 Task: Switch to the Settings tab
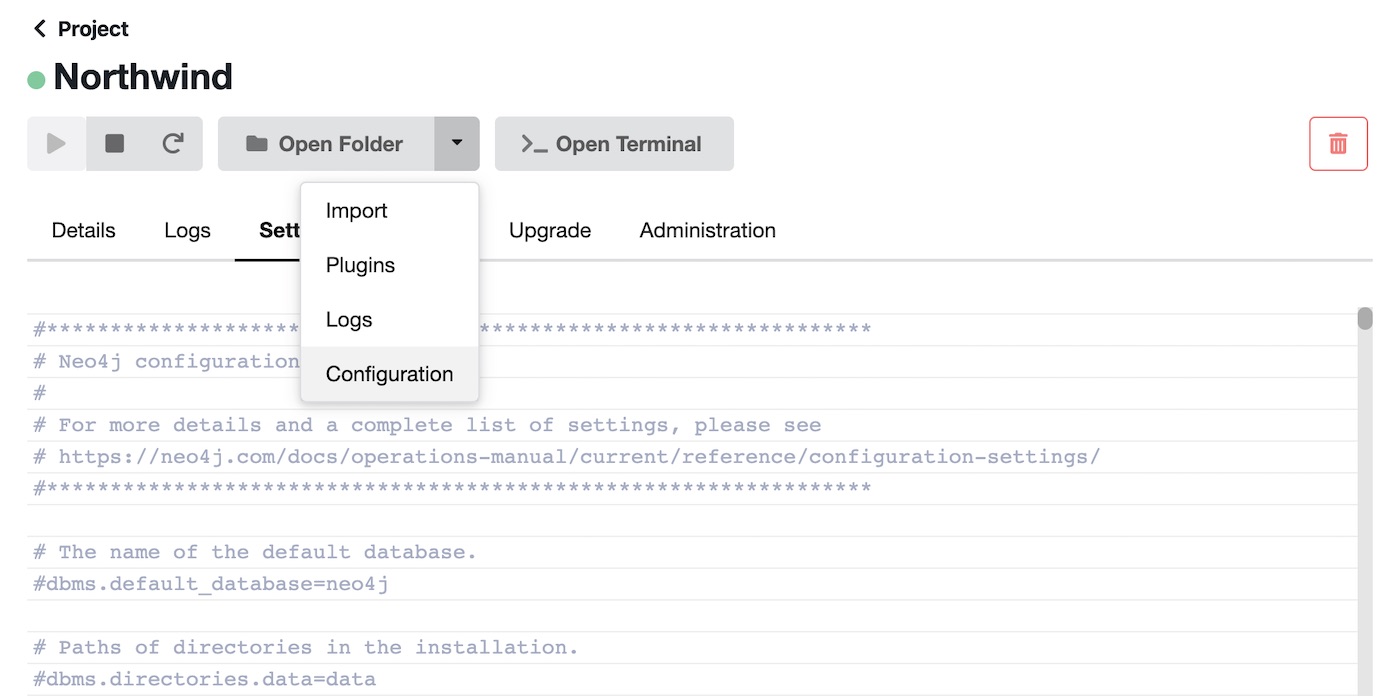click(279, 230)
